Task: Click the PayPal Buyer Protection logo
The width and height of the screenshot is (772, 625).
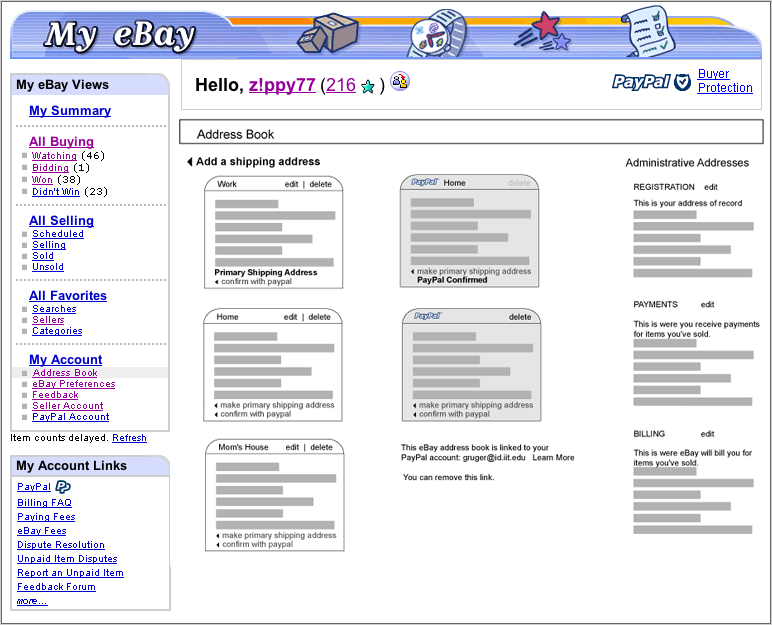Action: tap(651, 82)
